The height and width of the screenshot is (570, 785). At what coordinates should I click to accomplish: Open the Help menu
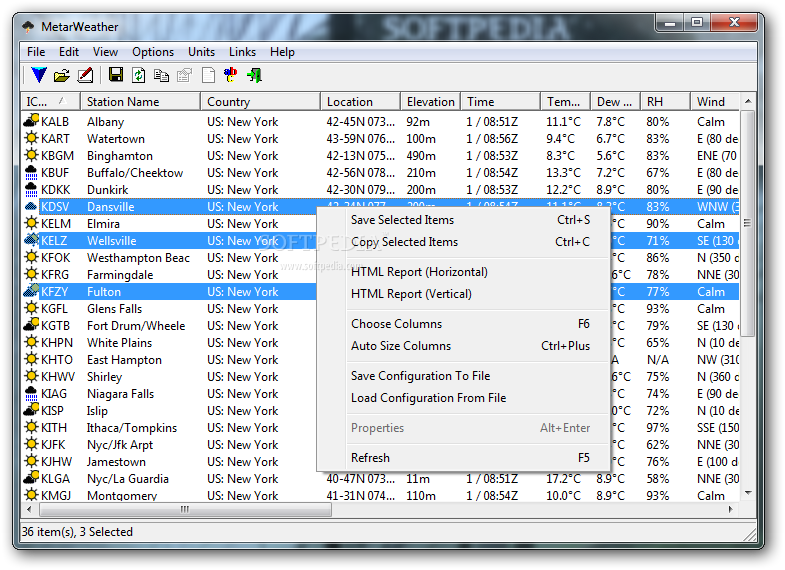282,52
